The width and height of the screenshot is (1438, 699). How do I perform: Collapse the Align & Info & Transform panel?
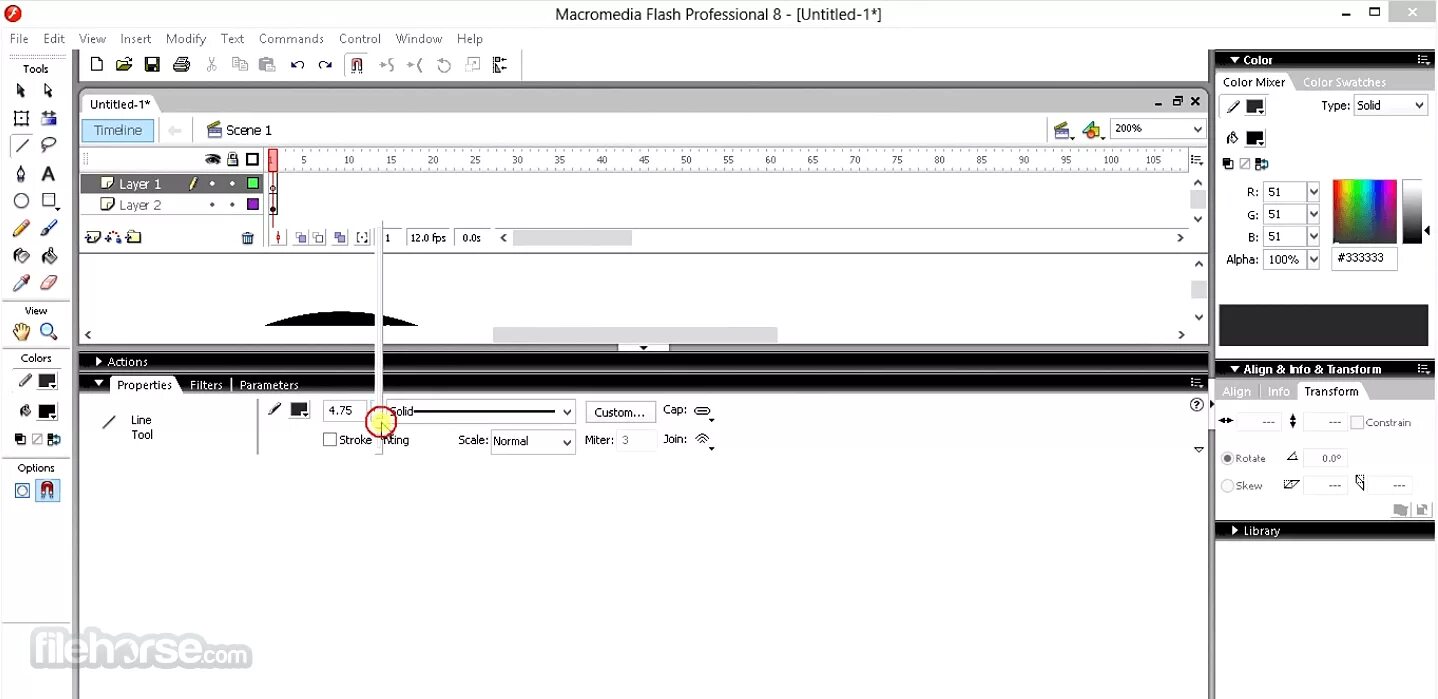coord(1235,369)
